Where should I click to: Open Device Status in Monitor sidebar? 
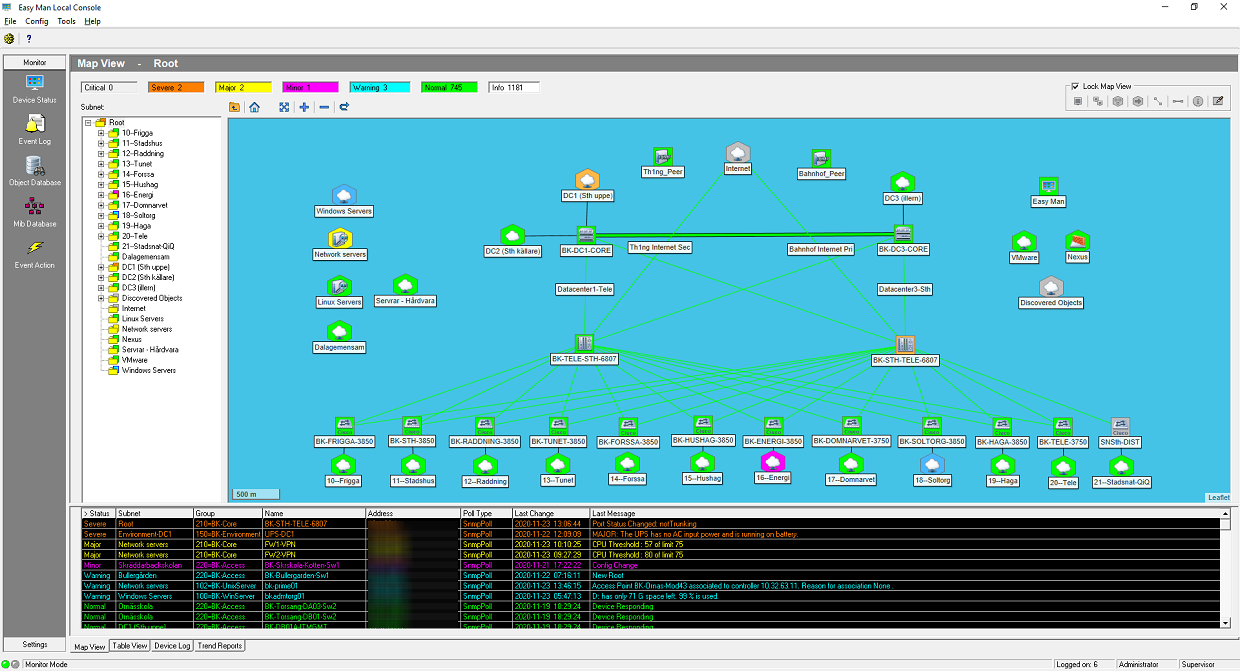(x=34, y=89)
